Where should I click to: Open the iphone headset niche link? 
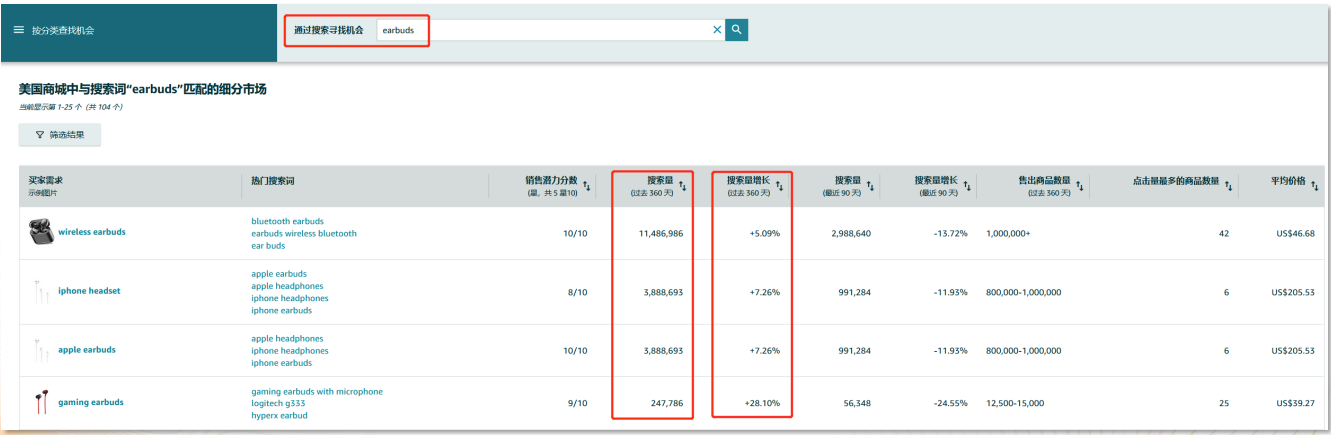89,291
